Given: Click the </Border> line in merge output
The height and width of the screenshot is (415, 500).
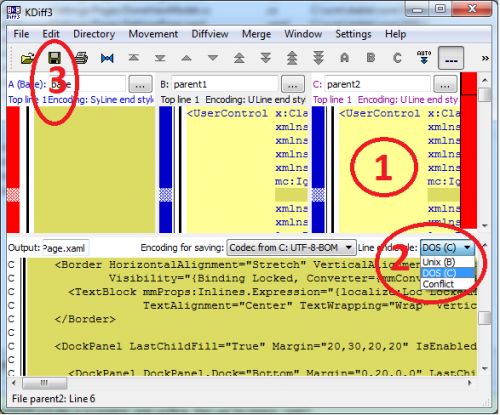Looking at the screenshot, I should tap(85, 319).
